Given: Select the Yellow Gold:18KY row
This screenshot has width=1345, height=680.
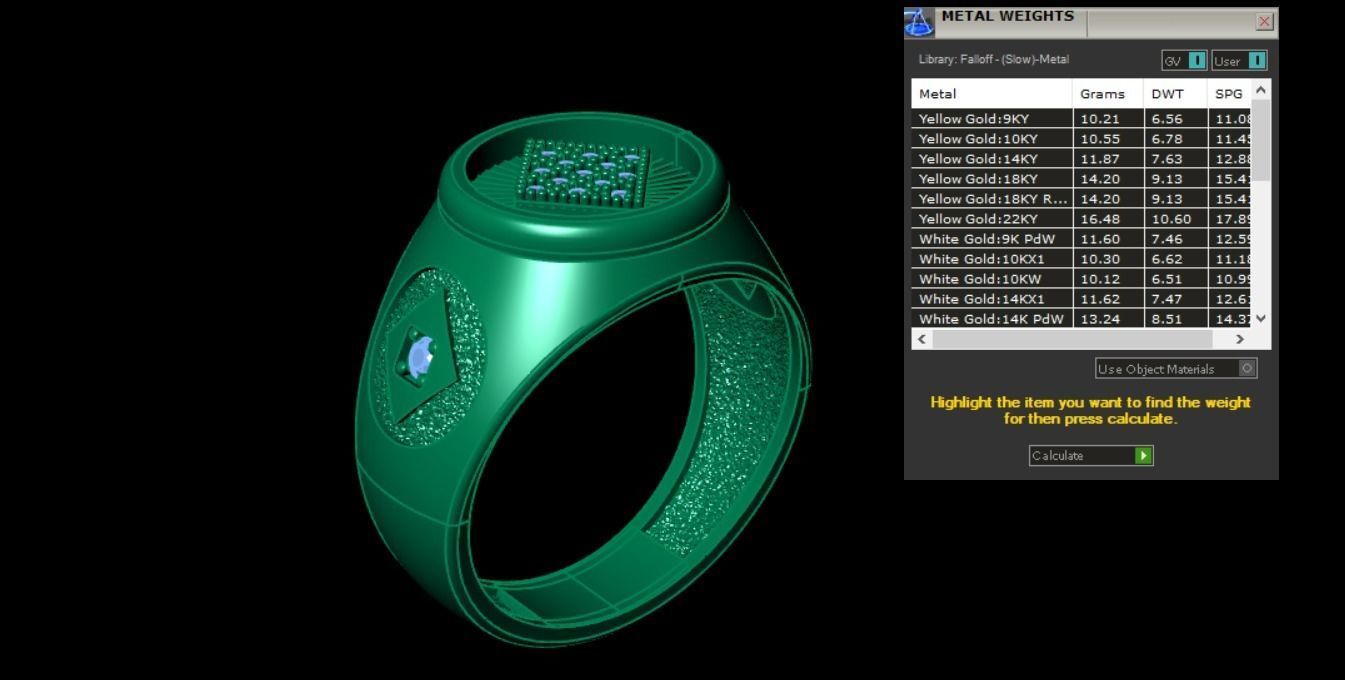Looking at the screenshot, I should [x=1081, y=179].
